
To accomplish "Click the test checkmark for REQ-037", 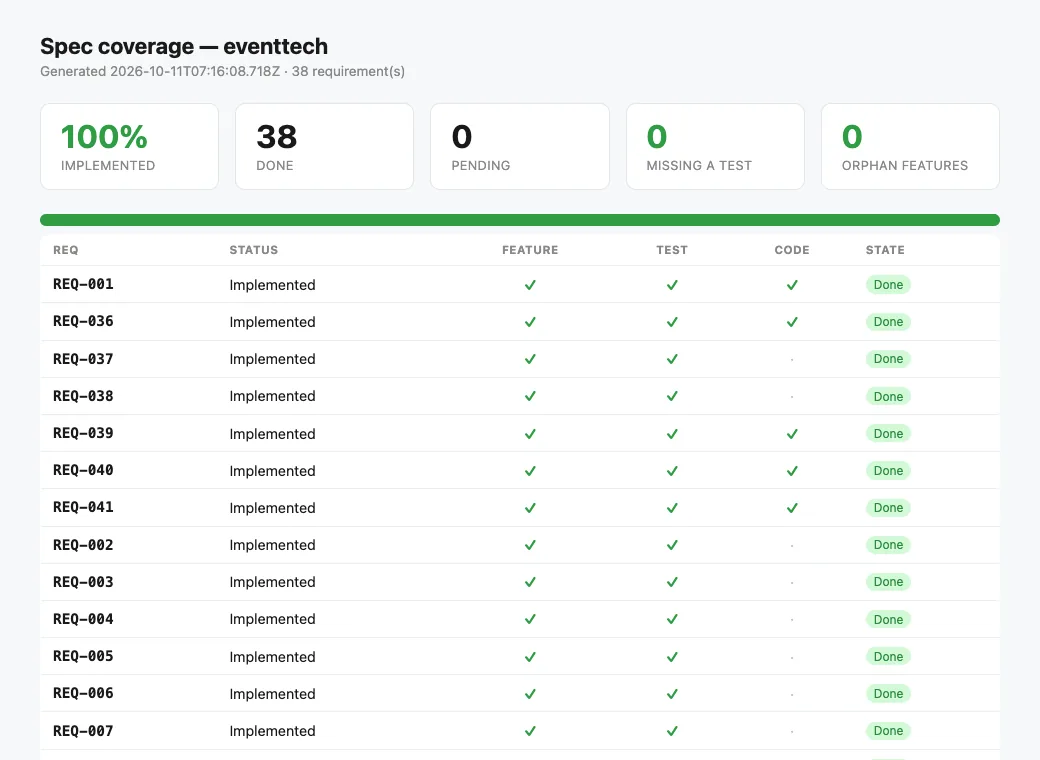I will (672, 359).
